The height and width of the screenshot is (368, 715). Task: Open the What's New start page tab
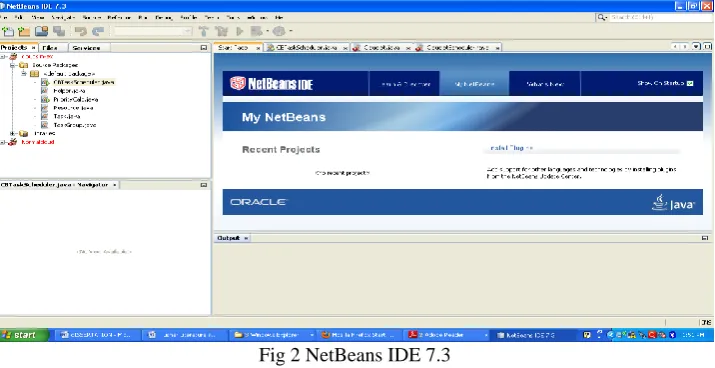[x=545, y=84]
